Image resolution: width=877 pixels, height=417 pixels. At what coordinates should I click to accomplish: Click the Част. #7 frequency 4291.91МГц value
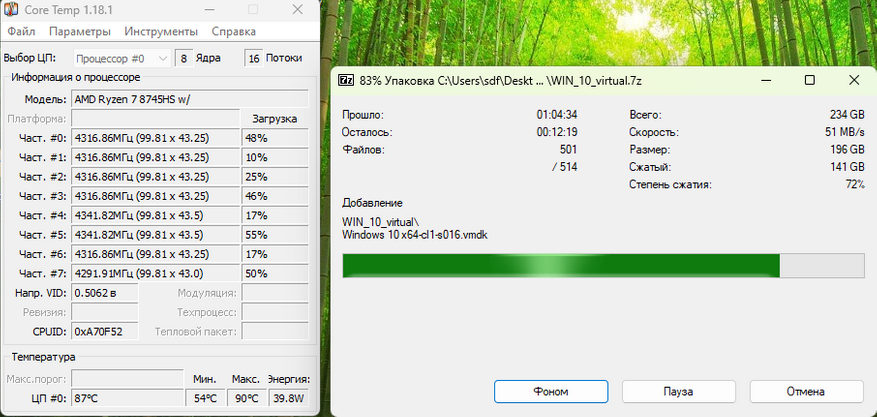click(x=156, y=273)
